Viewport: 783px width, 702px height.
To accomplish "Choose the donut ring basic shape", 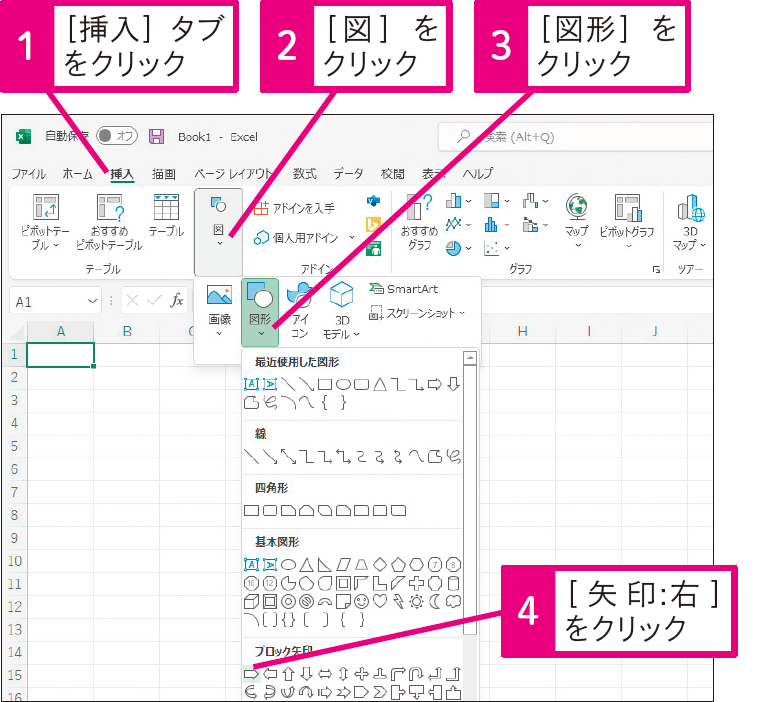I will click(x=288, y=602).
